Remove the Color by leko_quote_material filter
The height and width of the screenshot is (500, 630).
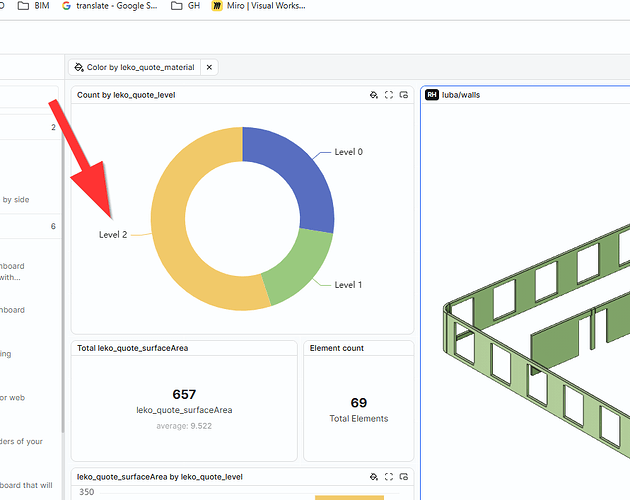point(209,67)
